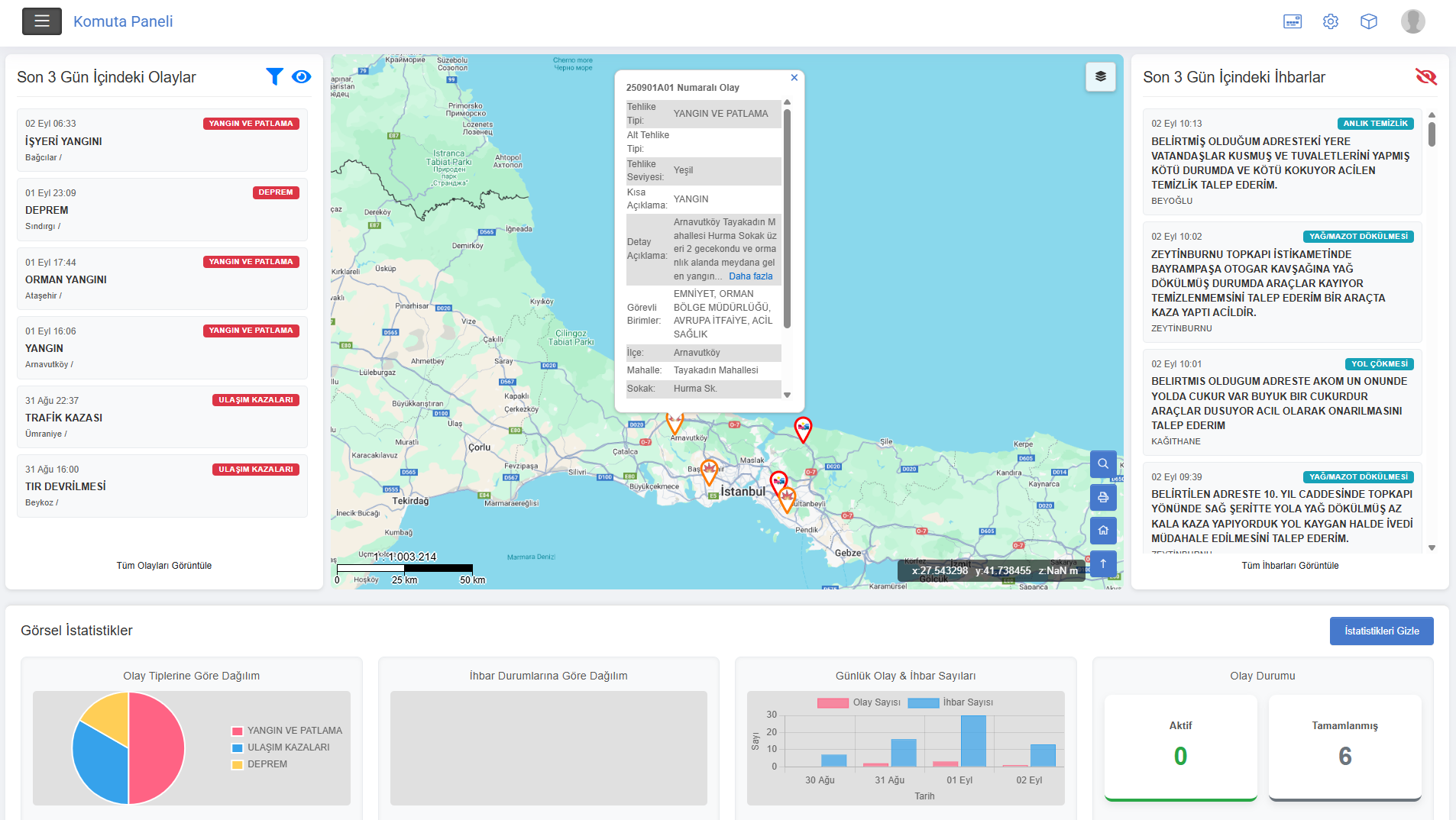Click the map north arrow button

(x=1103, y=563)
